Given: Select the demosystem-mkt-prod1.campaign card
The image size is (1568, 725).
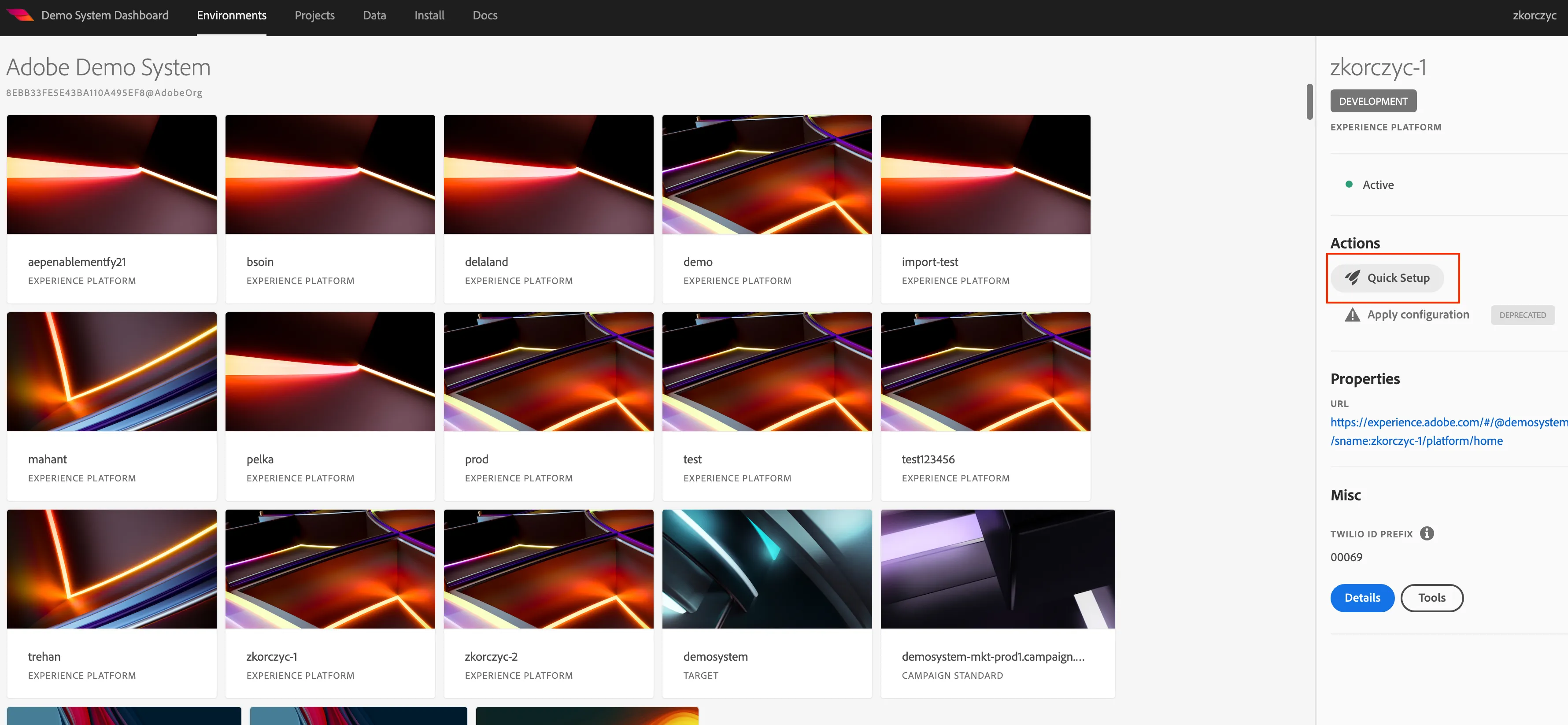Looking at the screenshot, I should pyautogui.click(x=998, y=603).
